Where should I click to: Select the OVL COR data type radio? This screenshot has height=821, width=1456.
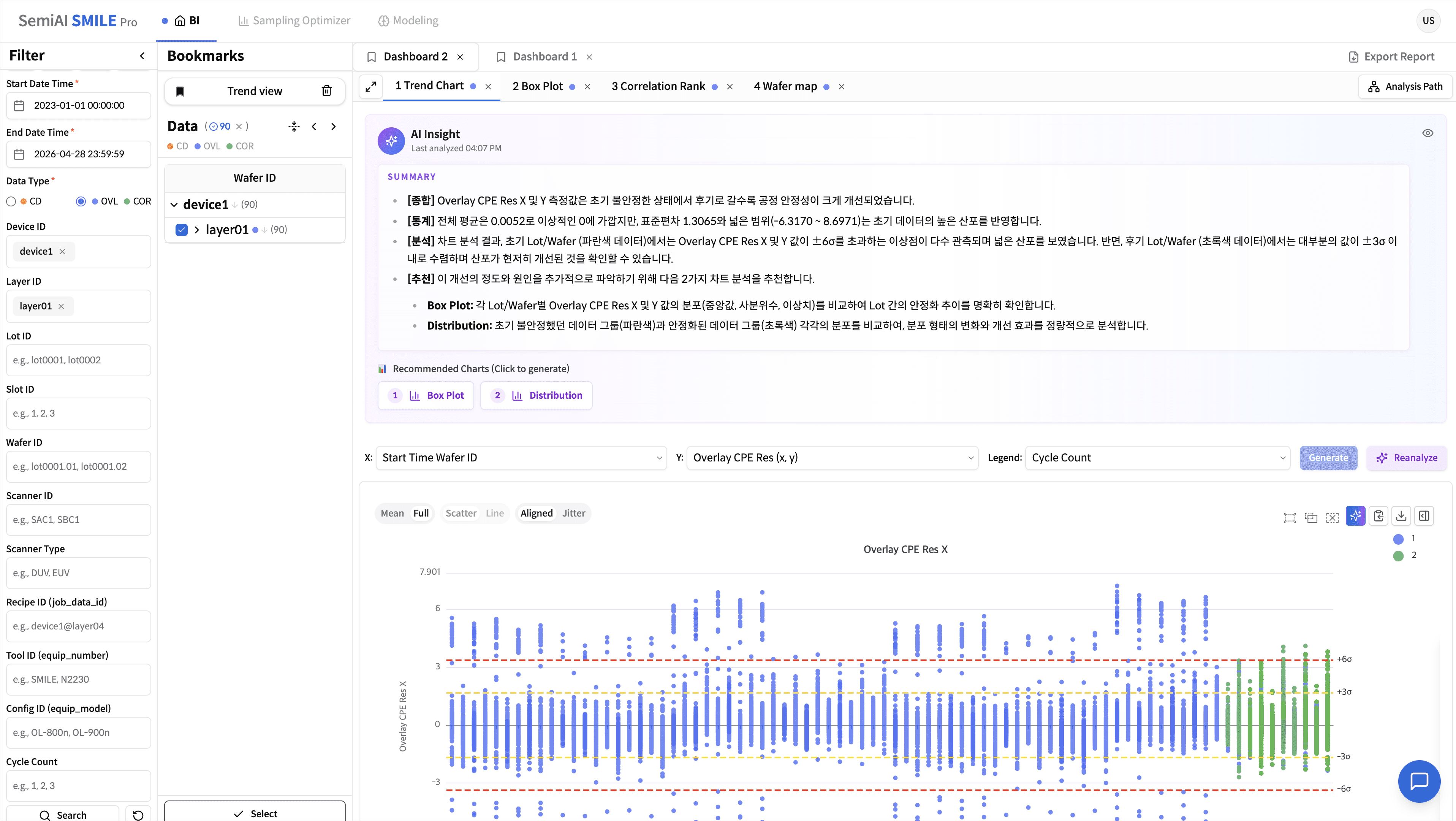pos(81,201)
